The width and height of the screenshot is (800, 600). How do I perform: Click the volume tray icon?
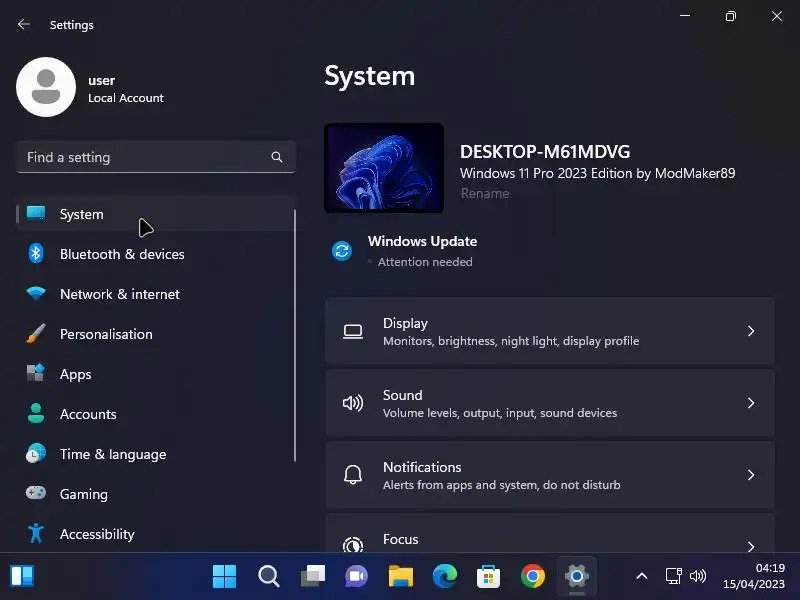pos(697,577)
